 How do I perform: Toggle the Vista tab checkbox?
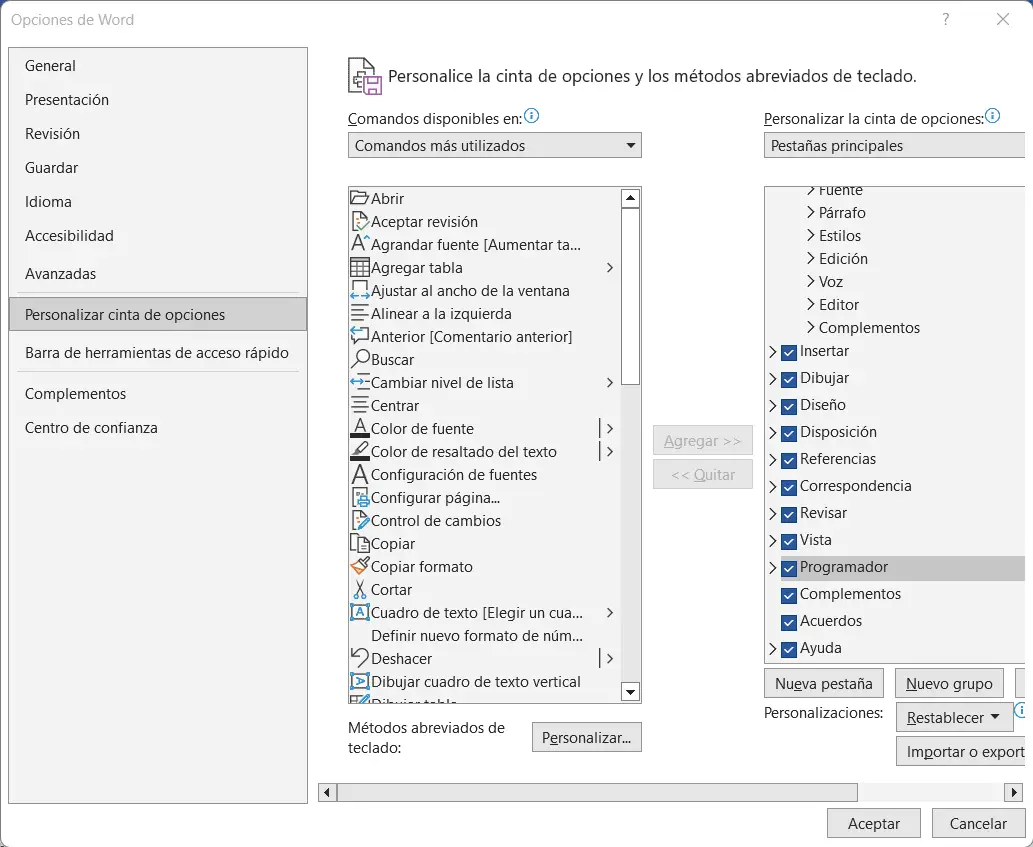789,541
